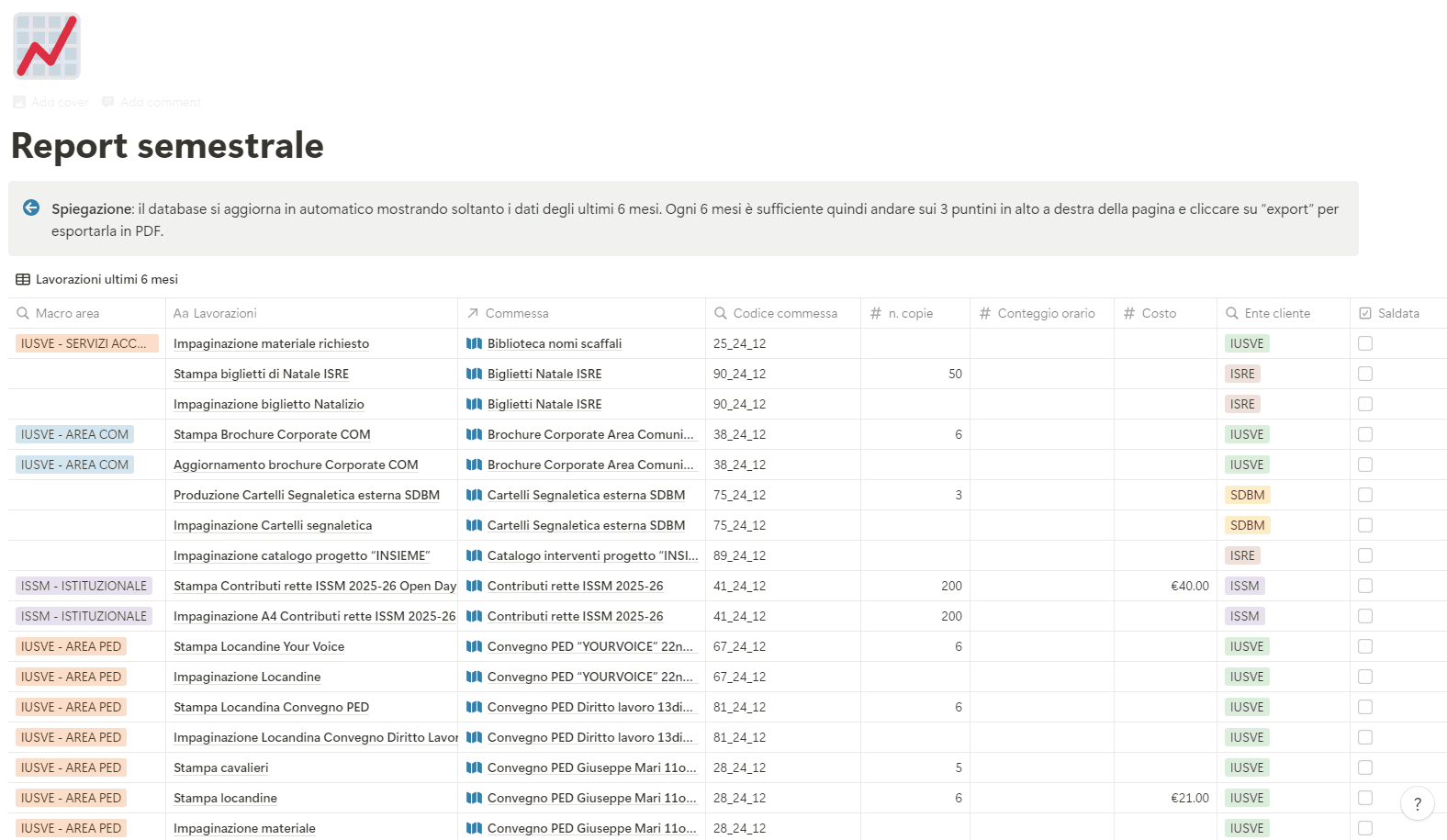This screenshot has width=1447, height=840.
Task: Open the Conteggio orario column header menu
Action: pyautogui.click(x=1042, y=313)
